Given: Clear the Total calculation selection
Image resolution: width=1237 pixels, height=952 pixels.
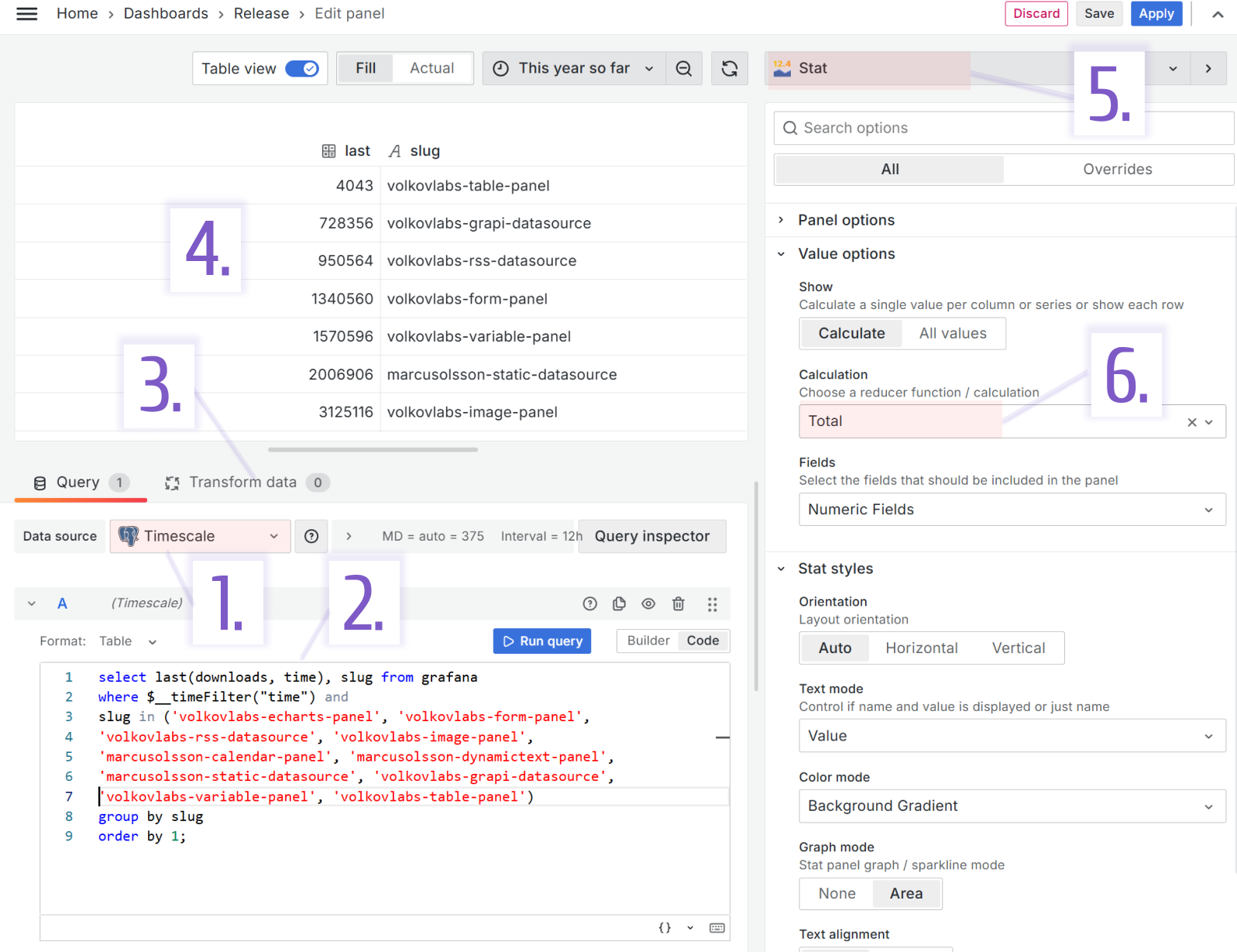Looking at the screenshot, I should (x=1192, y=422).
